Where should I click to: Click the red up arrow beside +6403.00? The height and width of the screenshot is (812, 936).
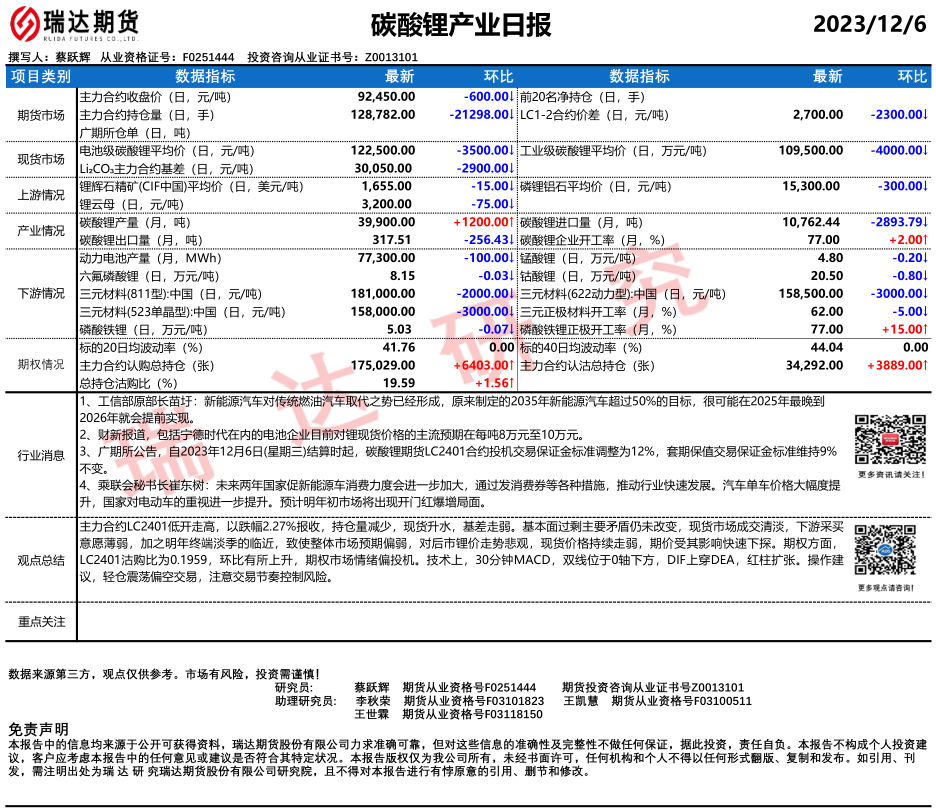click(x=511, y=365)
